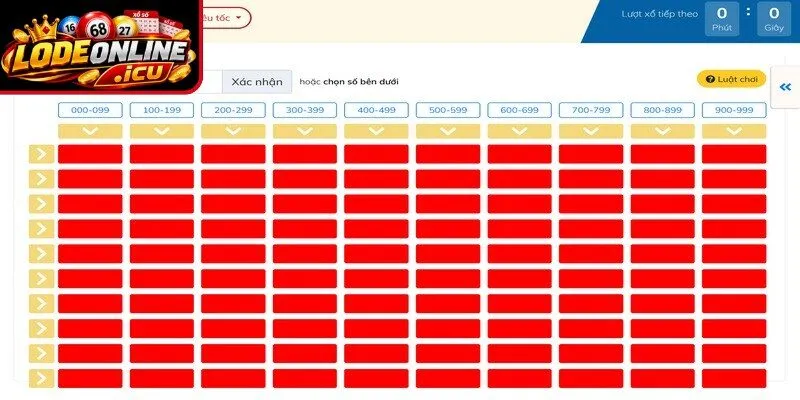Expand the column under 800-899 with down chevron
The image size is (800, 400).
coord(662,131)
